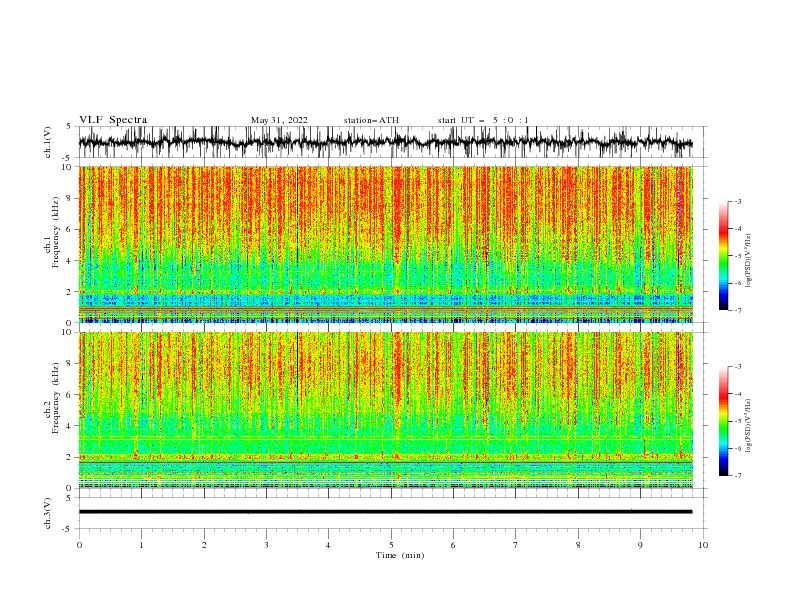
Task: Click inside the ch.1 spectrogram panel
Action: click(x=385, y=244)
